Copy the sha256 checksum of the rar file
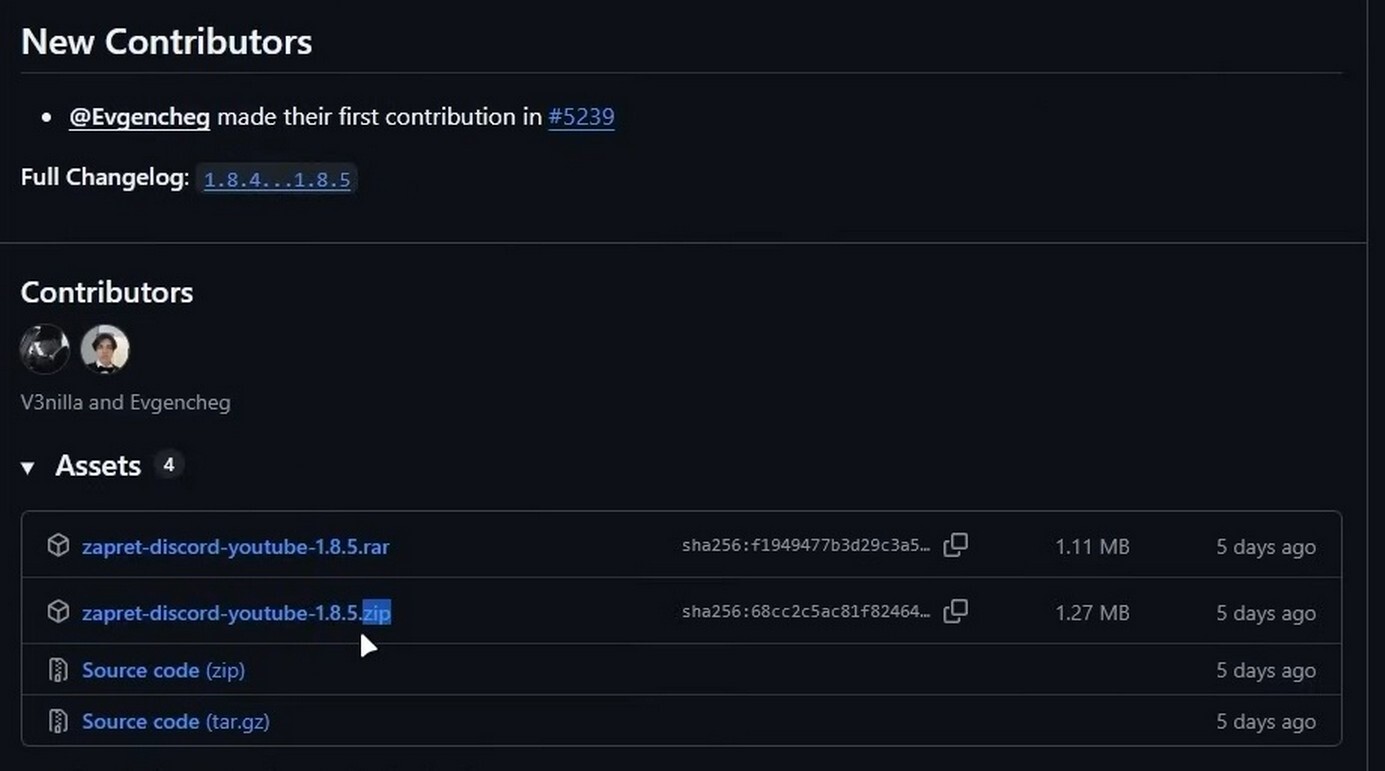 [x=955, y=545]
